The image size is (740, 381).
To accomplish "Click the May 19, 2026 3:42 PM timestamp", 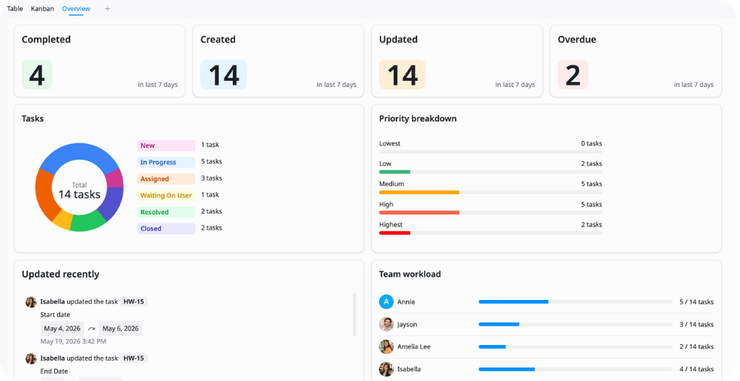I will click(x=73, y=341).
